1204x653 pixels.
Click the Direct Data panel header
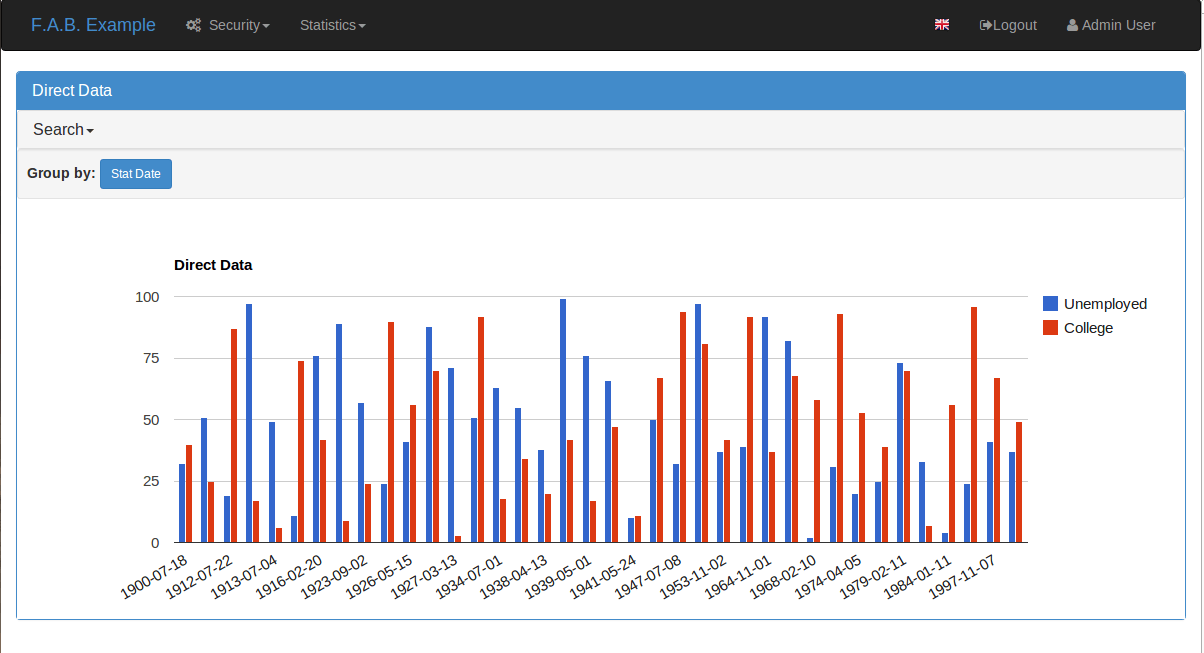72,90
